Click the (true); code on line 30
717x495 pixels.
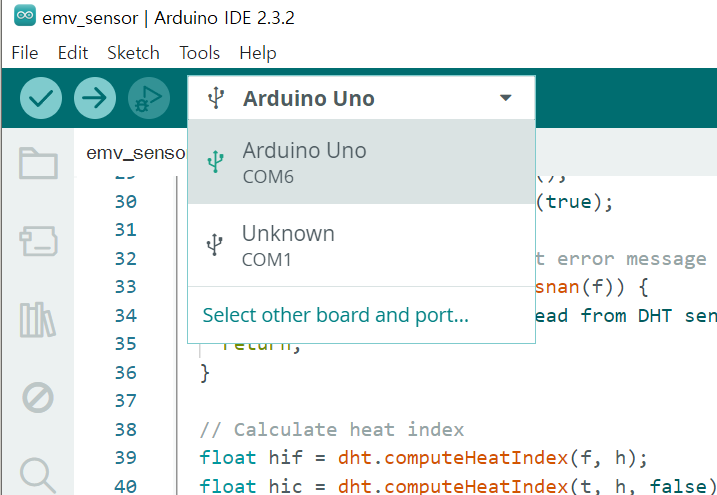(574, 202)
